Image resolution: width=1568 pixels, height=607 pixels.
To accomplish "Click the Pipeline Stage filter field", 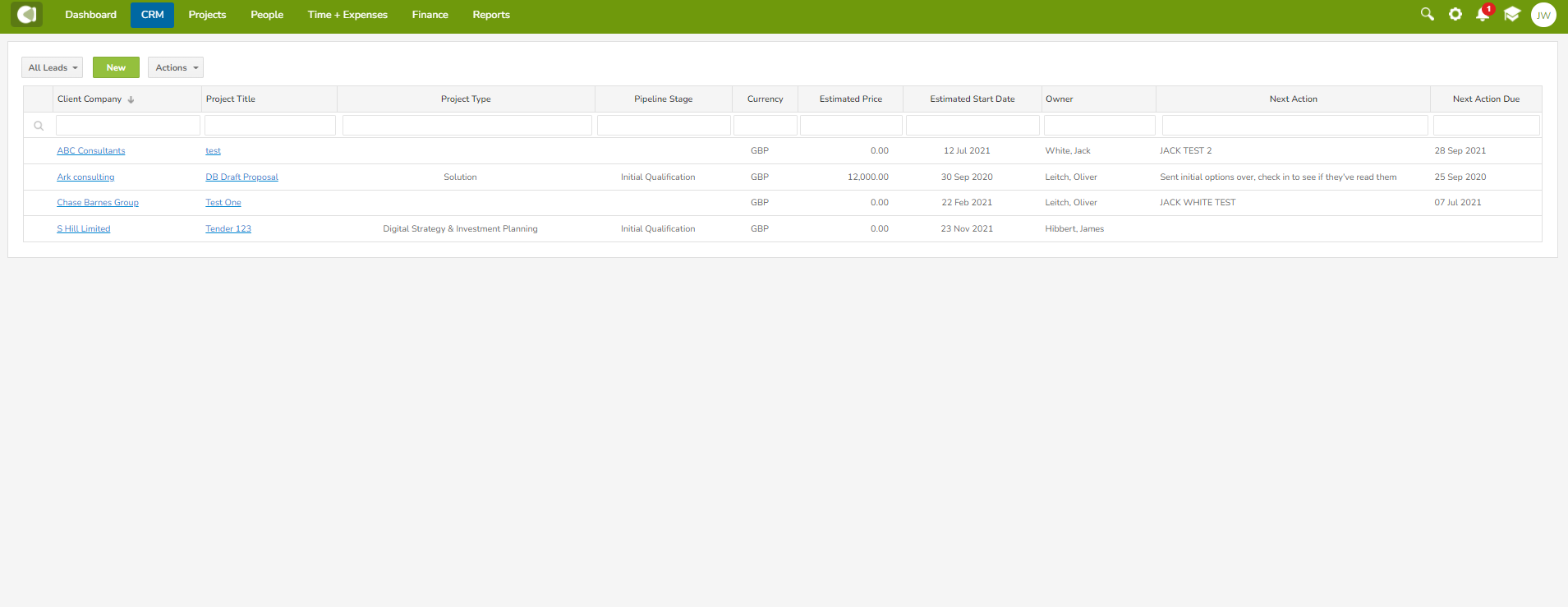I will (664, 125).
